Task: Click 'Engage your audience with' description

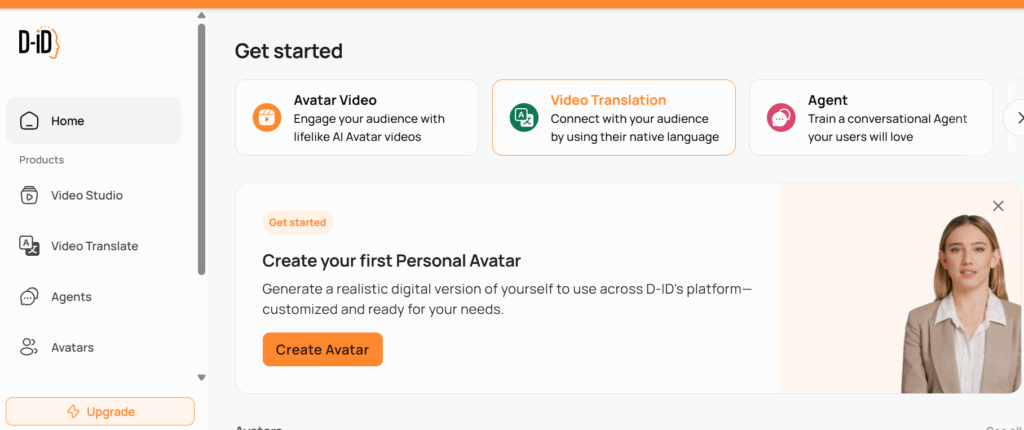Action: [x=369, y=119]
